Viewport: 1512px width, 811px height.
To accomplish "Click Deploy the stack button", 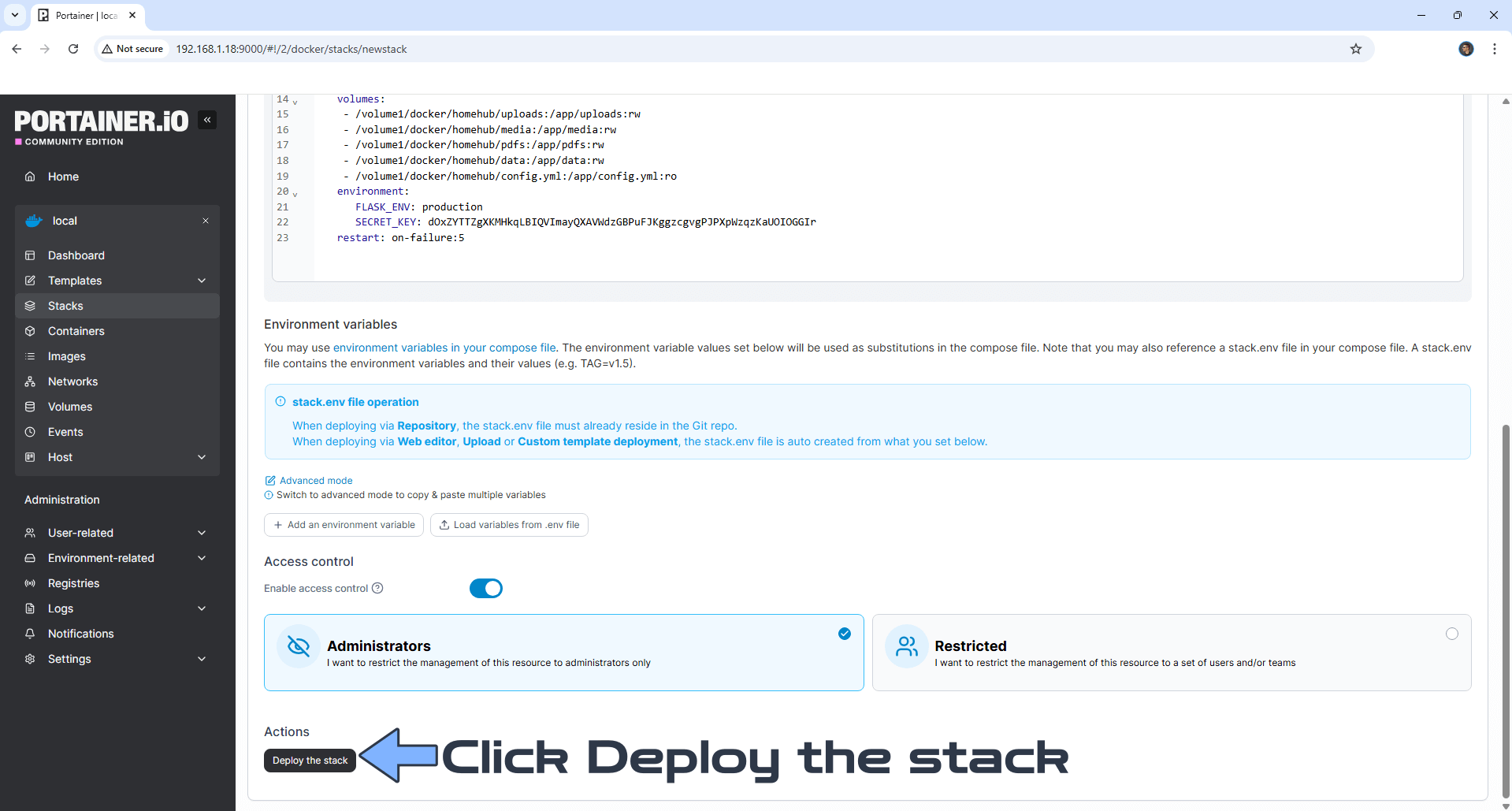I will tap(310, 761).
